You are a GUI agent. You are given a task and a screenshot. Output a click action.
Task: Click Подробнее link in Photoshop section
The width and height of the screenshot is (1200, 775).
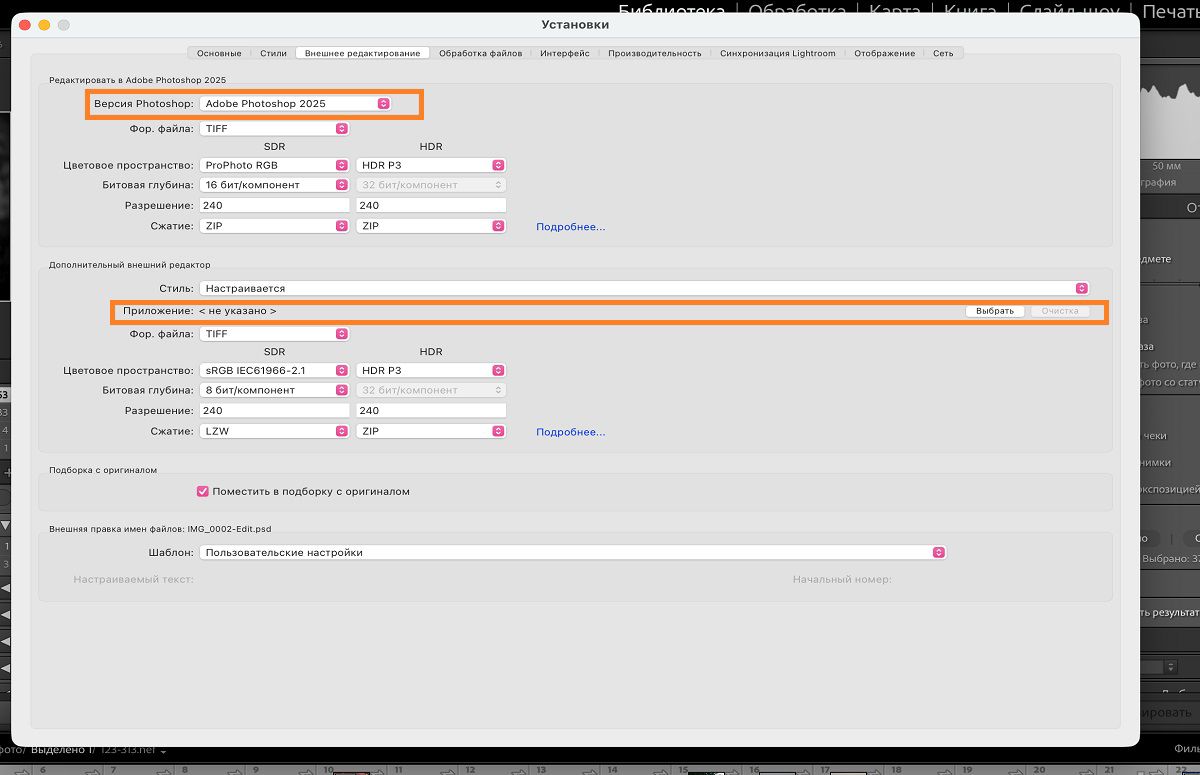click(570, 227)
